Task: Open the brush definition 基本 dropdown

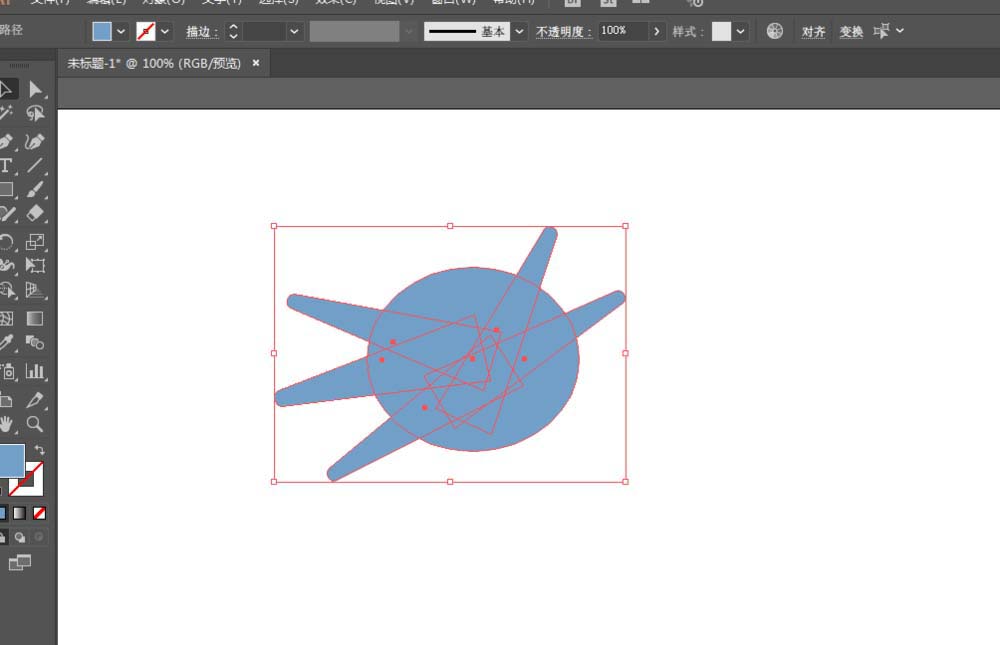Action: (519, 31)
